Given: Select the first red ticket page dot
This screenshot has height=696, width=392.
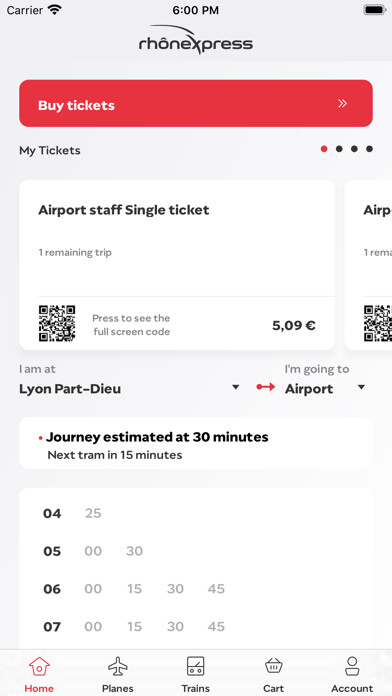Looking at the screenshot, I should (x=324, y=149).
